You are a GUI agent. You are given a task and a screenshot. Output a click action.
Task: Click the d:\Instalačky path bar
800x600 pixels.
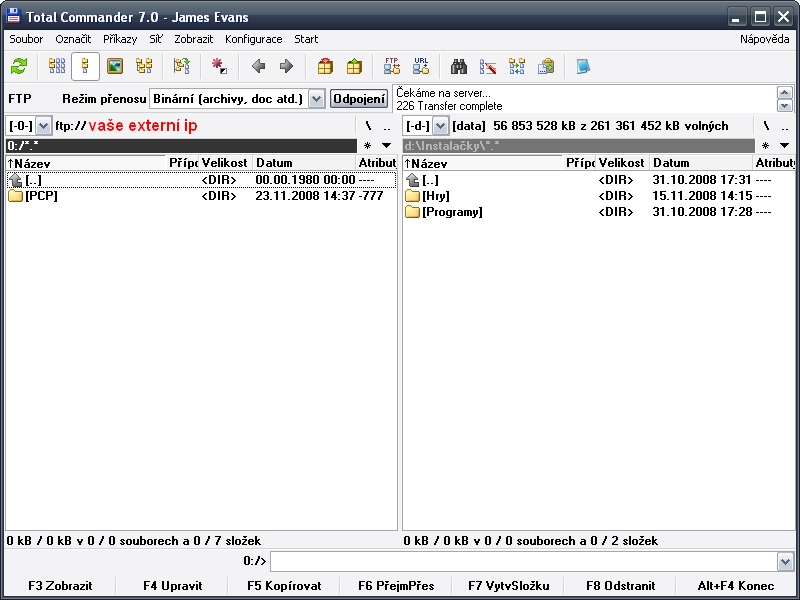[x=579, y=146]
